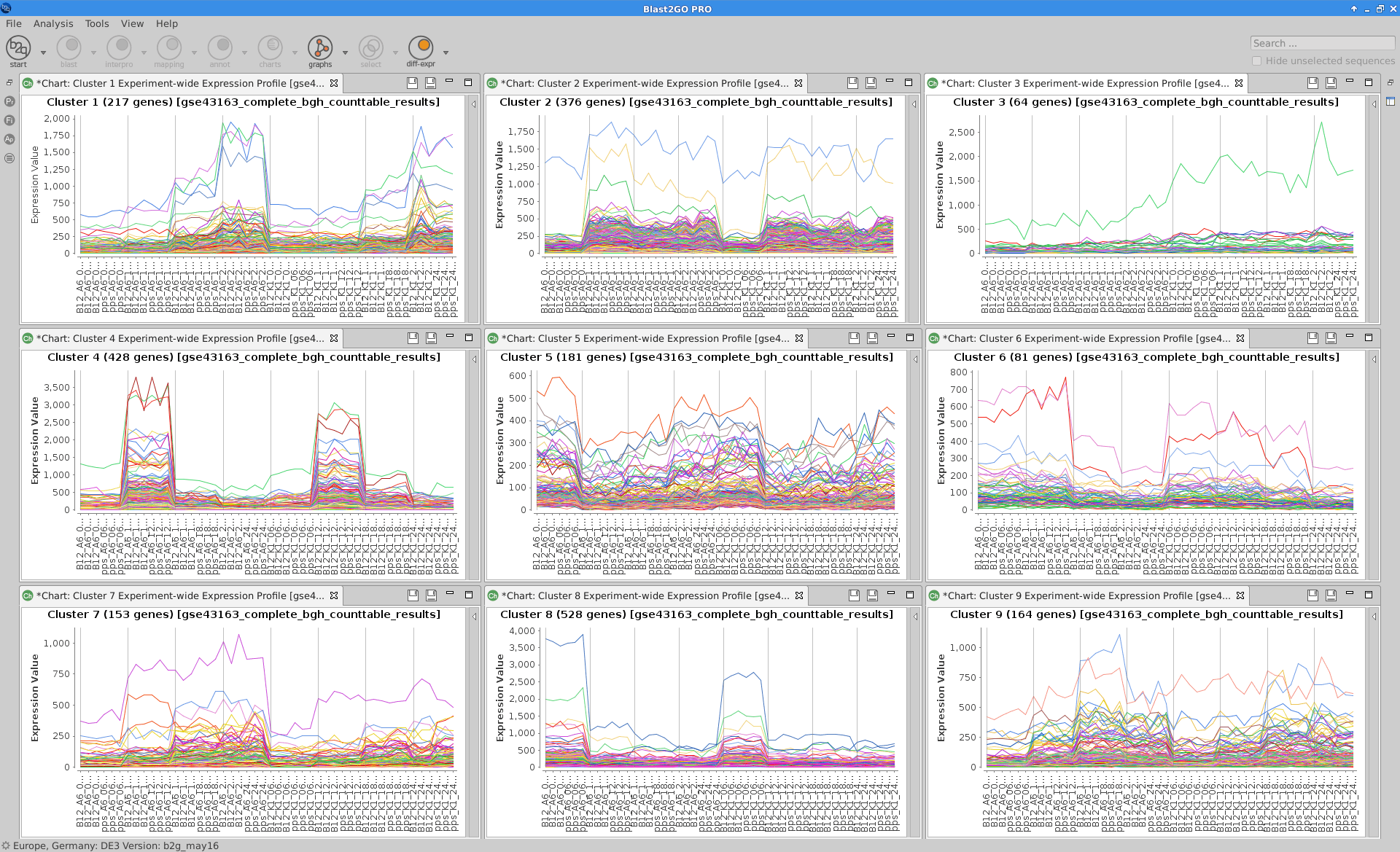This screenshot has height=852, width=1400.
Task: Click the 'Europe, Germany: DE3 Version: b2g_may16' status text
Action: pos(116,845)
